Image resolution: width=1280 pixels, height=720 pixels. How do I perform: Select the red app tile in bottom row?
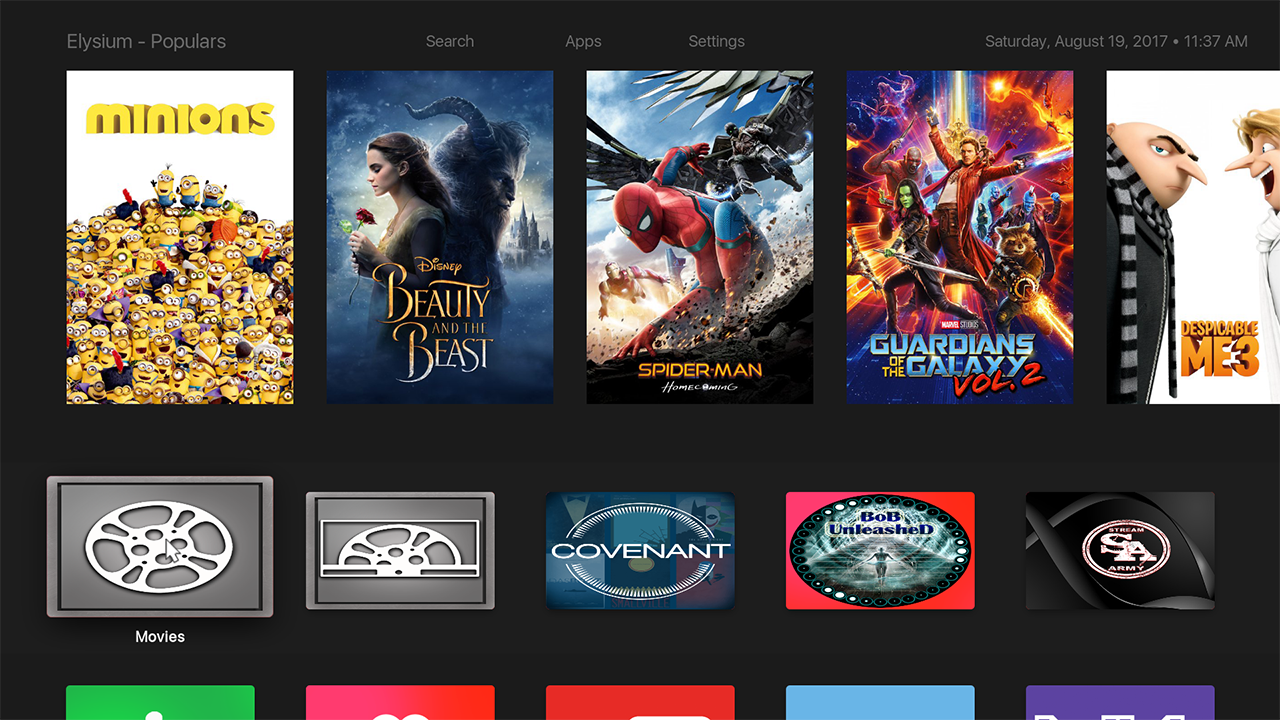[640, 703]
